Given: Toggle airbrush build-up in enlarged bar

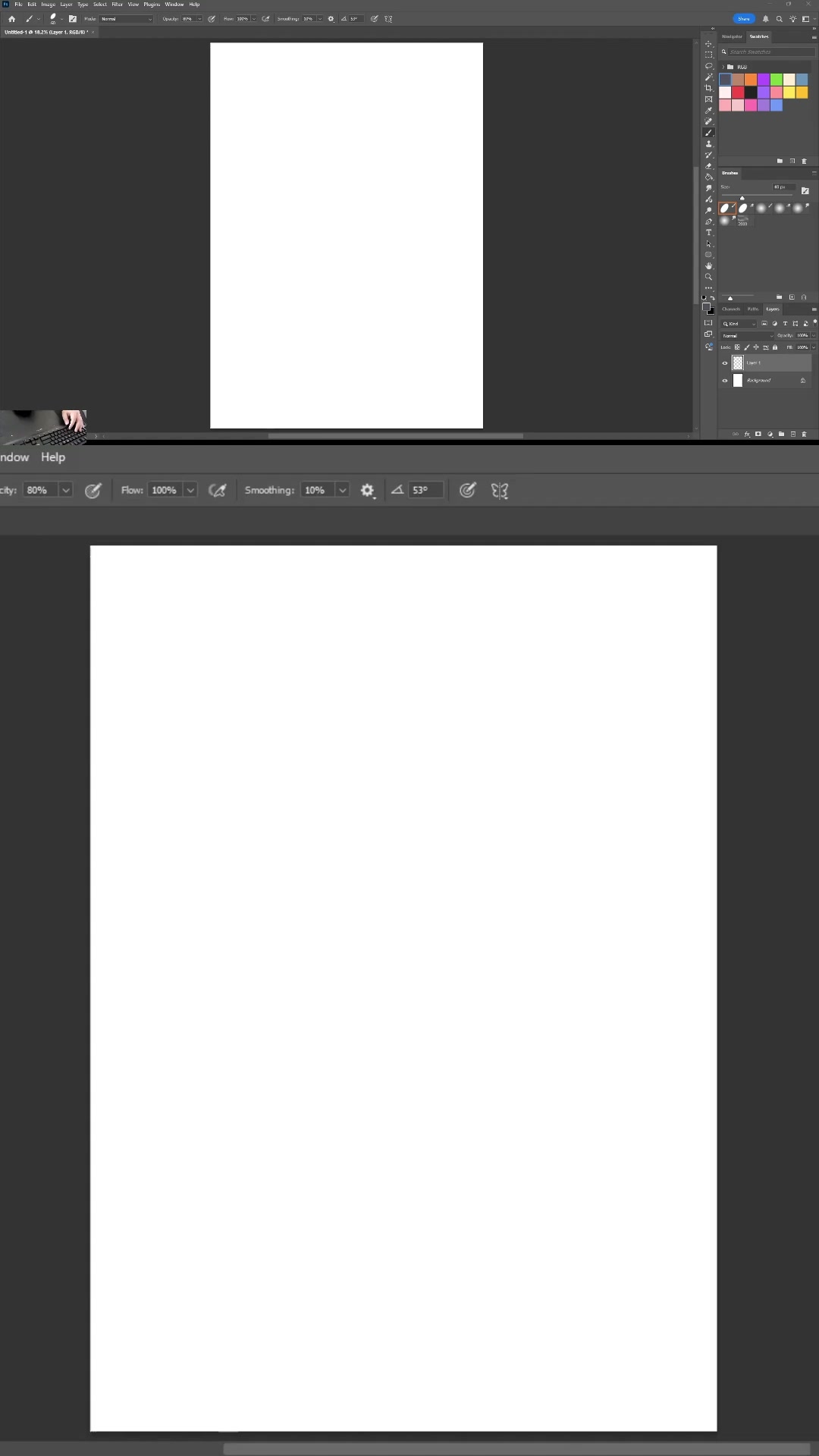Looking at the screenshot, I should [217, 491].
